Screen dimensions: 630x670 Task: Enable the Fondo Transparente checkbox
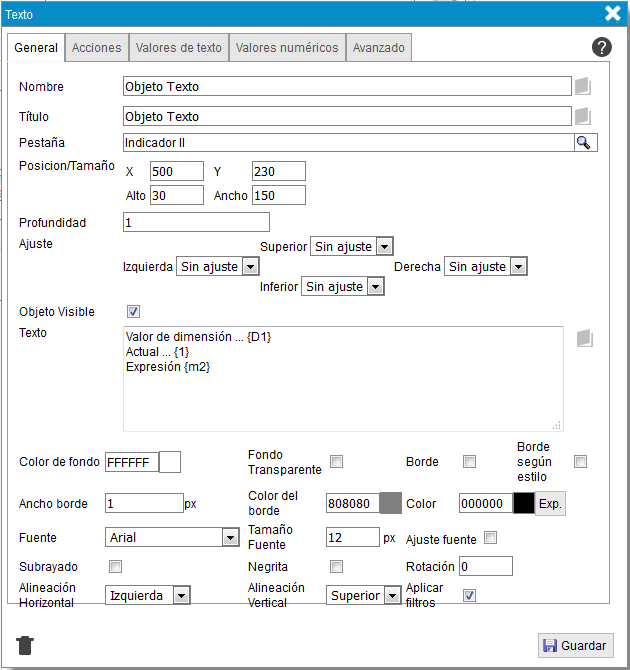pyautogui.click(x=337, y=461)
